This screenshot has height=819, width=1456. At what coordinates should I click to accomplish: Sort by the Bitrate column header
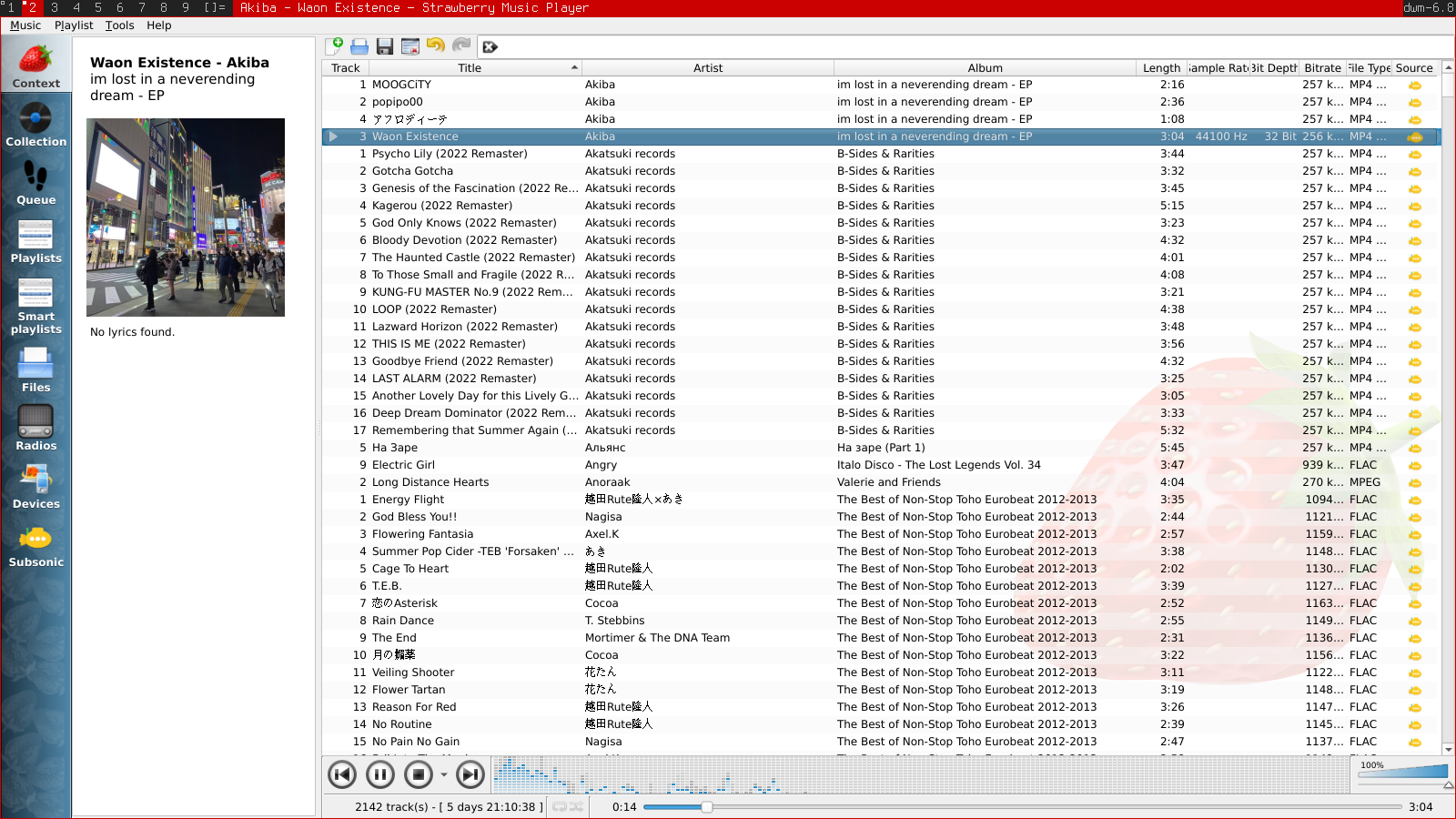click(x=1322, y=68)
